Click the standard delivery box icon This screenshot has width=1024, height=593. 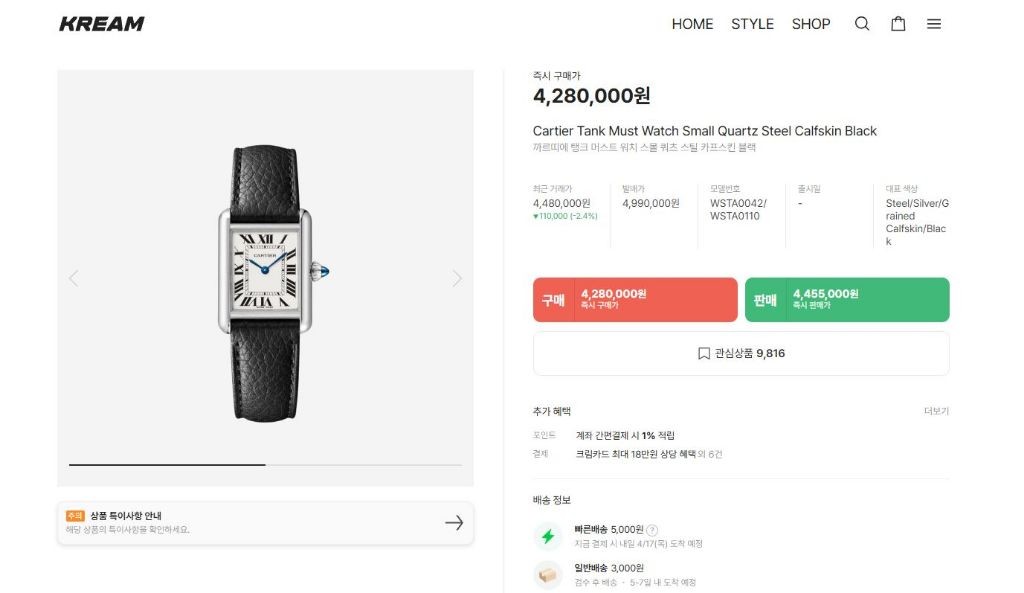tap(547, 575)
